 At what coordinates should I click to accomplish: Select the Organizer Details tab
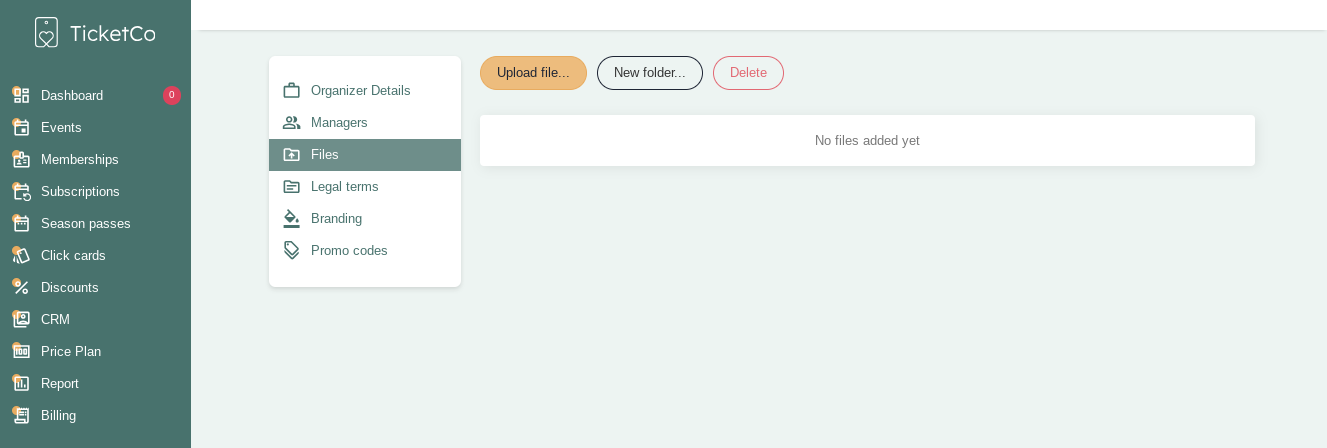click(365, 90)
